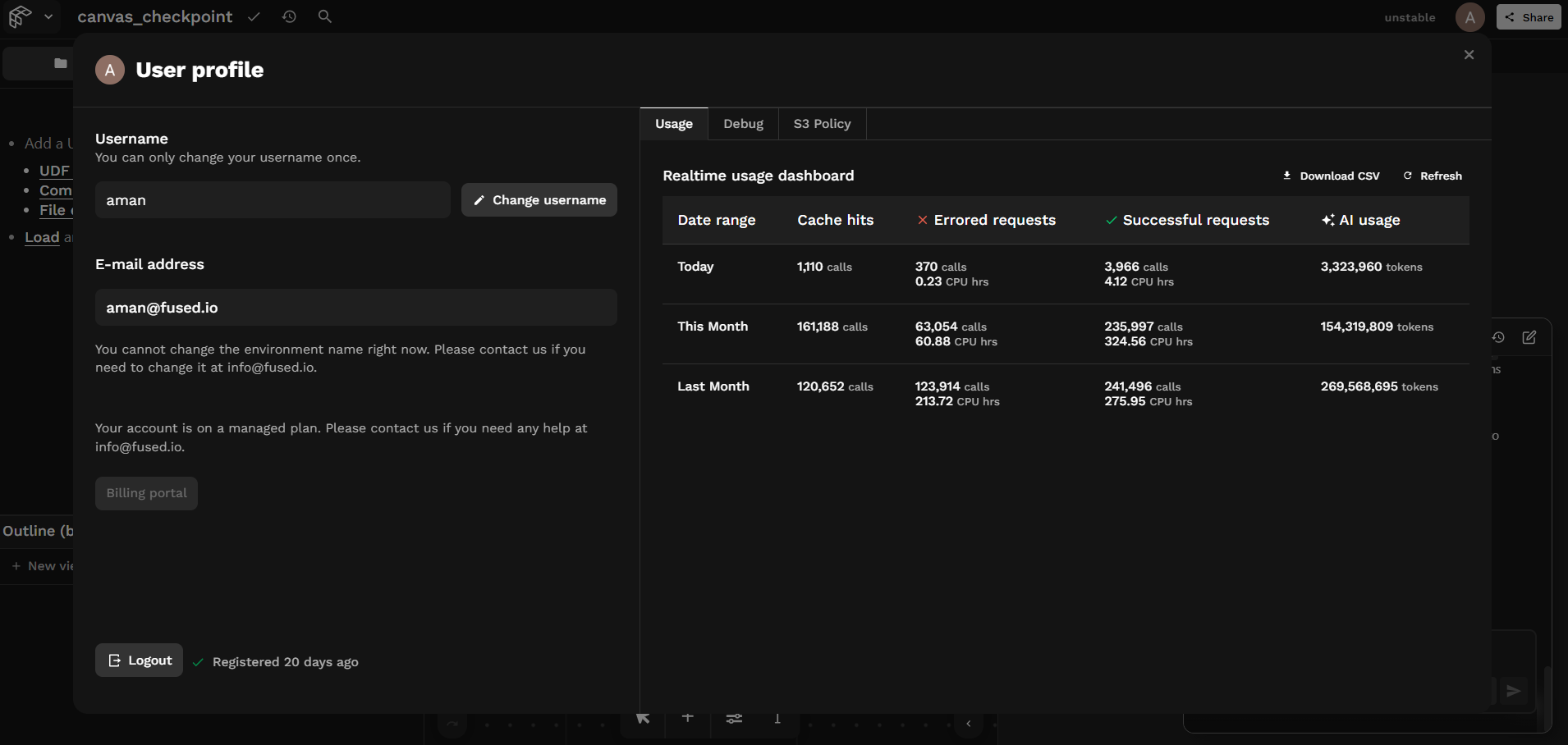Click inside the username input field

273,199
